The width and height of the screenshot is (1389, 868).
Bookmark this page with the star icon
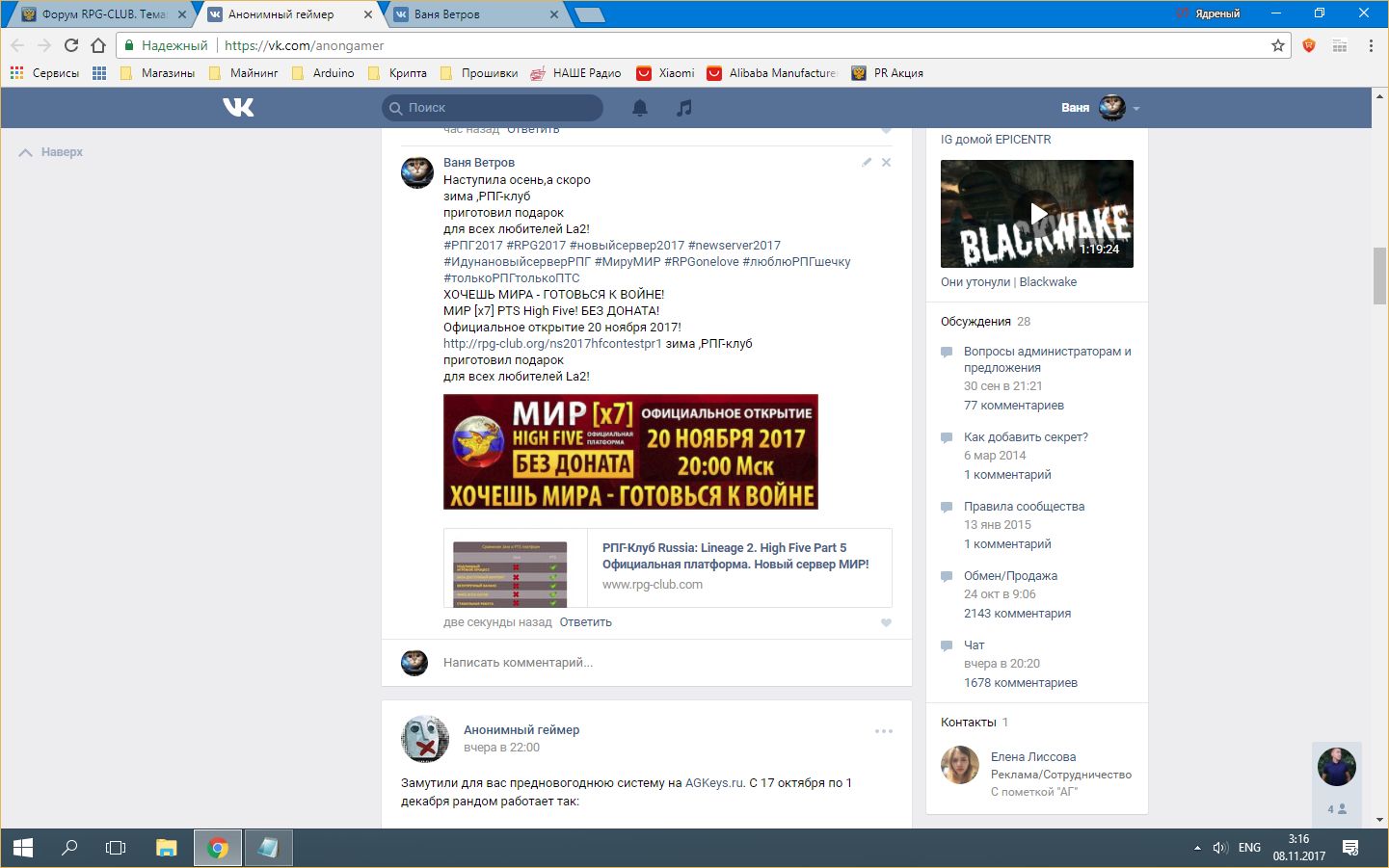click(1278, 45)
